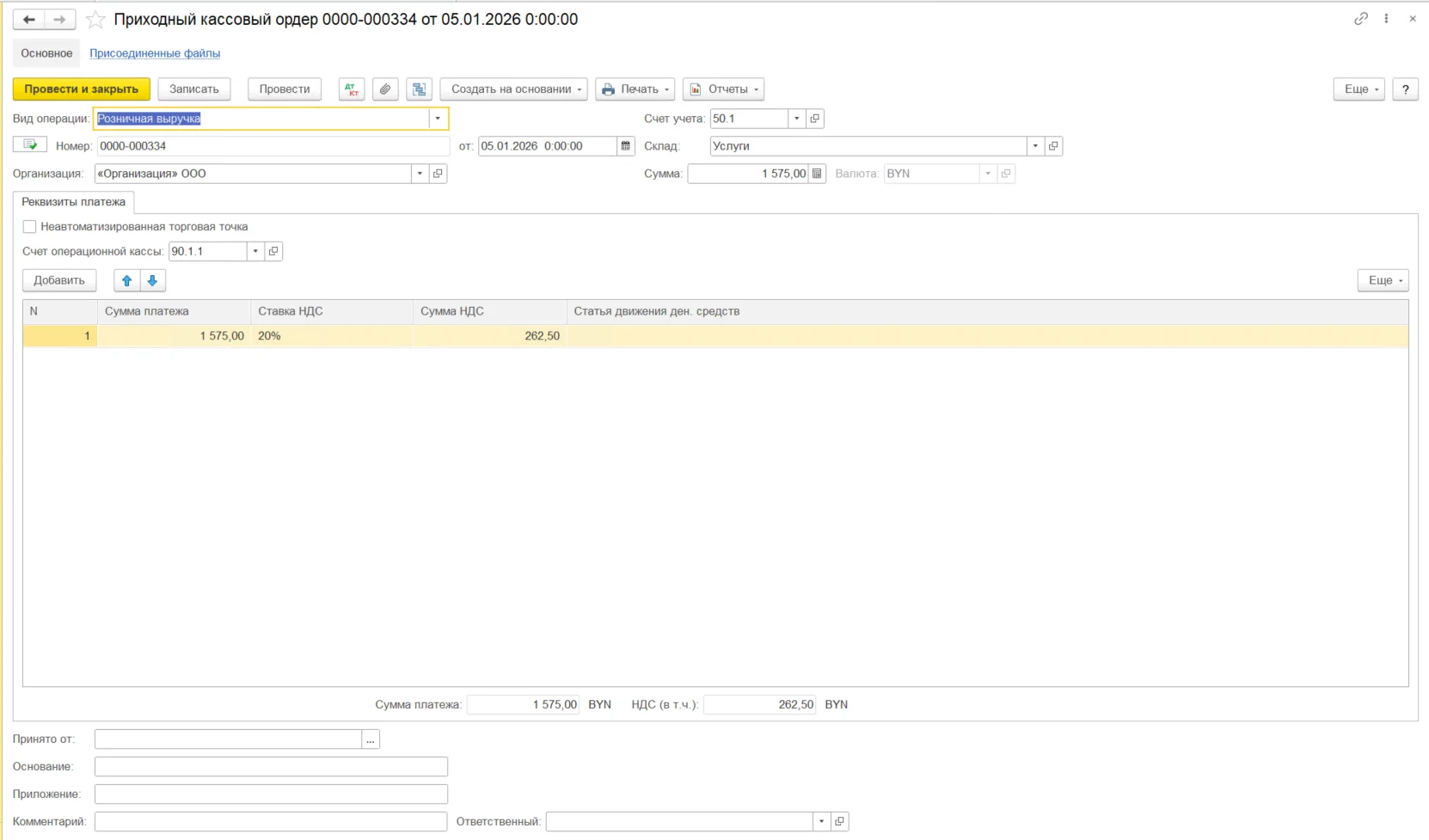Image resolution: width=1429 pixels, height=840 pixels.
Task: Click Добавить to add payment row
Action: pos(59,280)
